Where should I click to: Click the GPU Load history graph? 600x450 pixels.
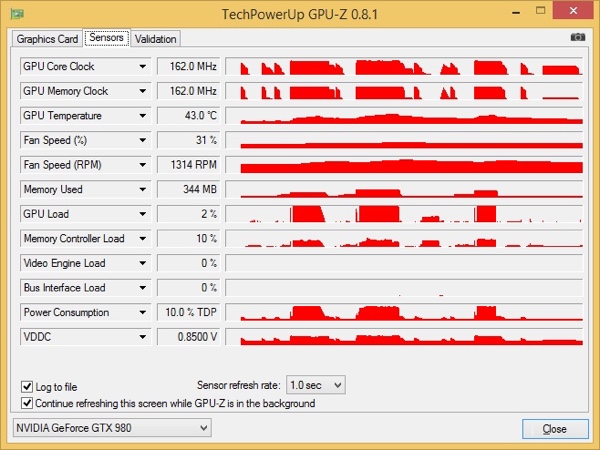click(404, 214)
